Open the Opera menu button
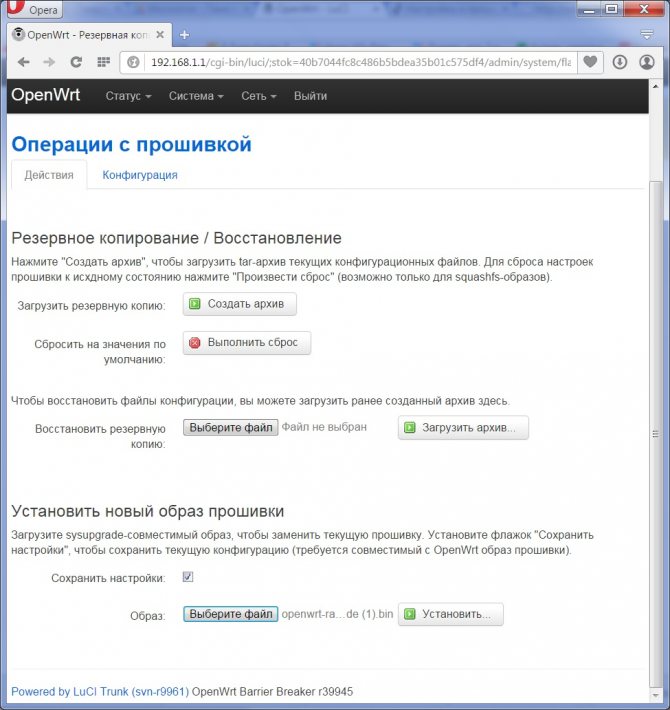This screenshot has height=710, width=670. 34,9
